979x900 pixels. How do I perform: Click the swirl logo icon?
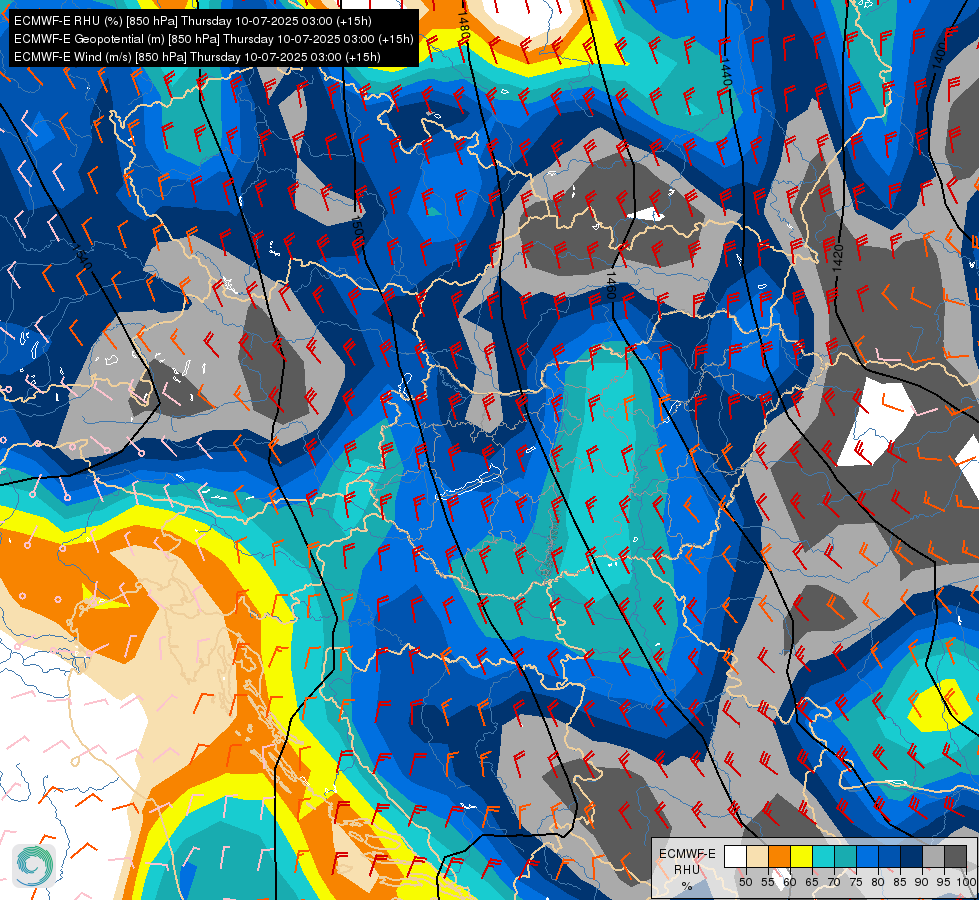(34, 866)
